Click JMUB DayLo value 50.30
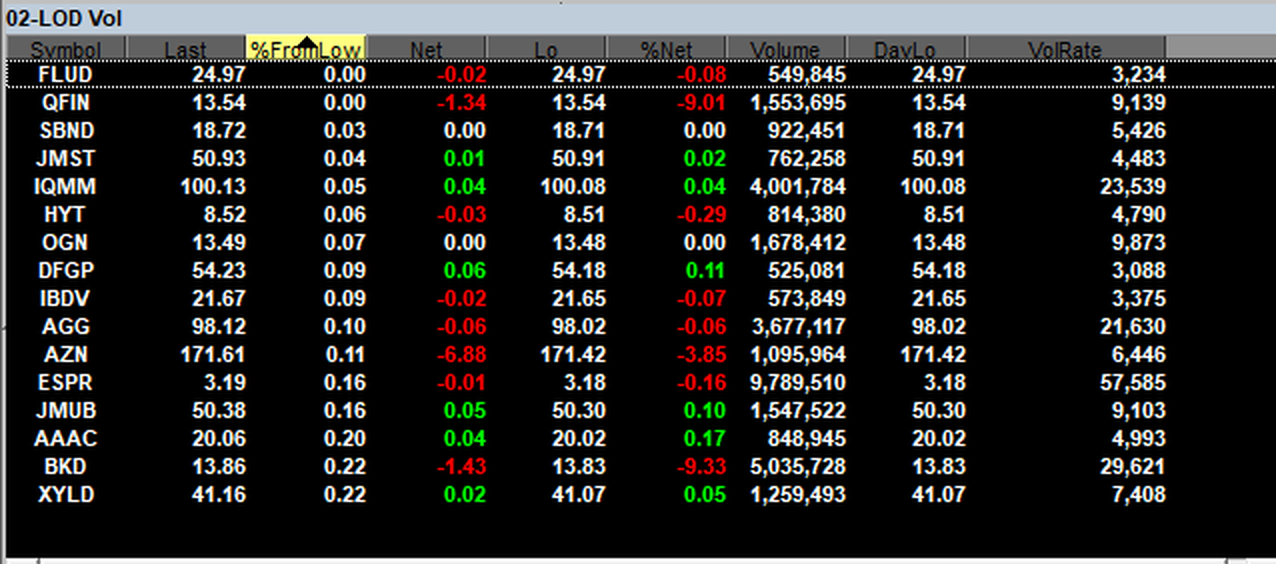The width and height of the screenshot is (1276, 564). coord(939,410)
